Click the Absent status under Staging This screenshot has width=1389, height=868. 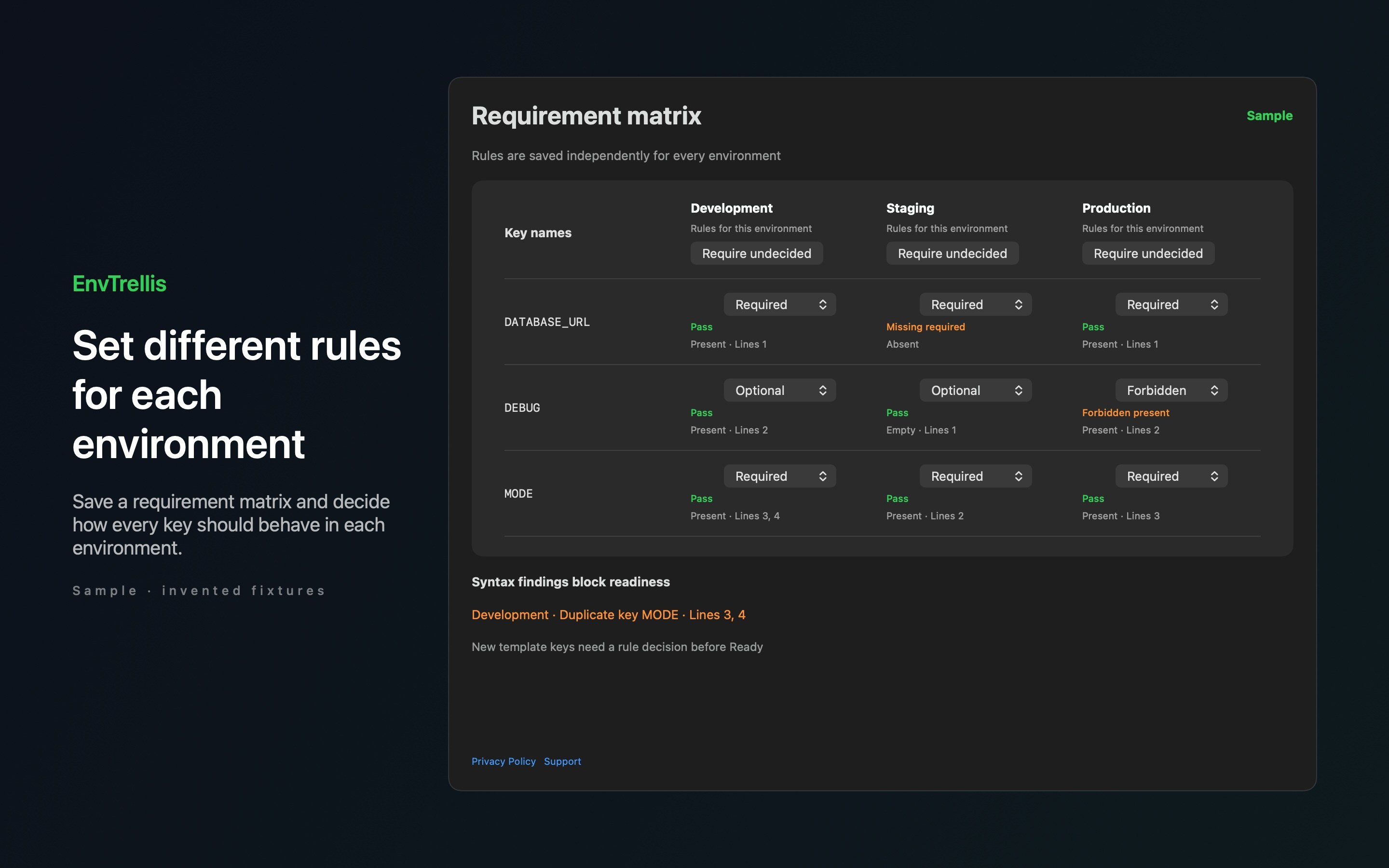pyautogui.click(x=902, y=344)
